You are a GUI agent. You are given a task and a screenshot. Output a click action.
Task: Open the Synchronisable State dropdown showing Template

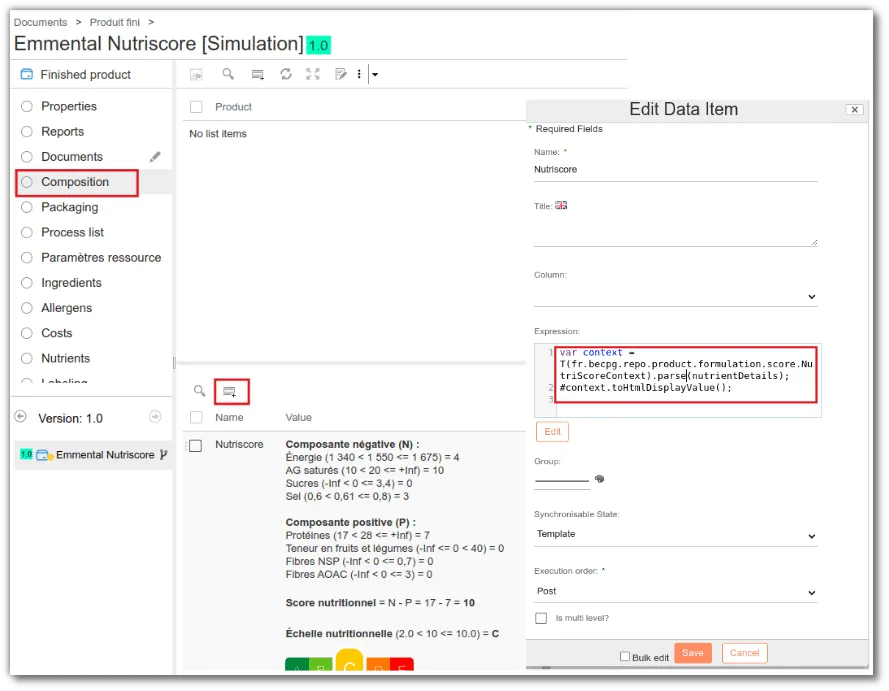coord(675,535)
